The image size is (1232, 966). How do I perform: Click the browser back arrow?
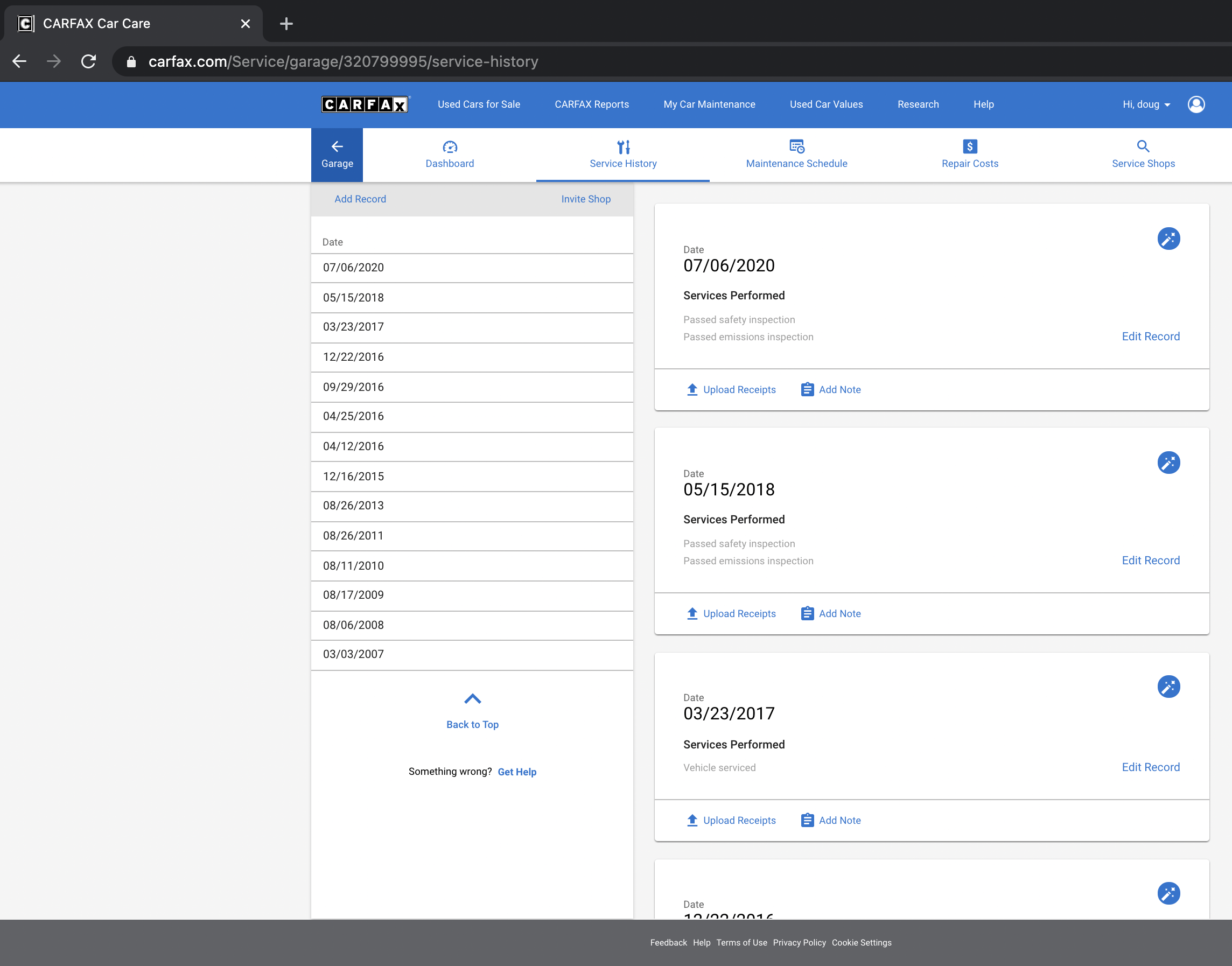click(20, 61)
